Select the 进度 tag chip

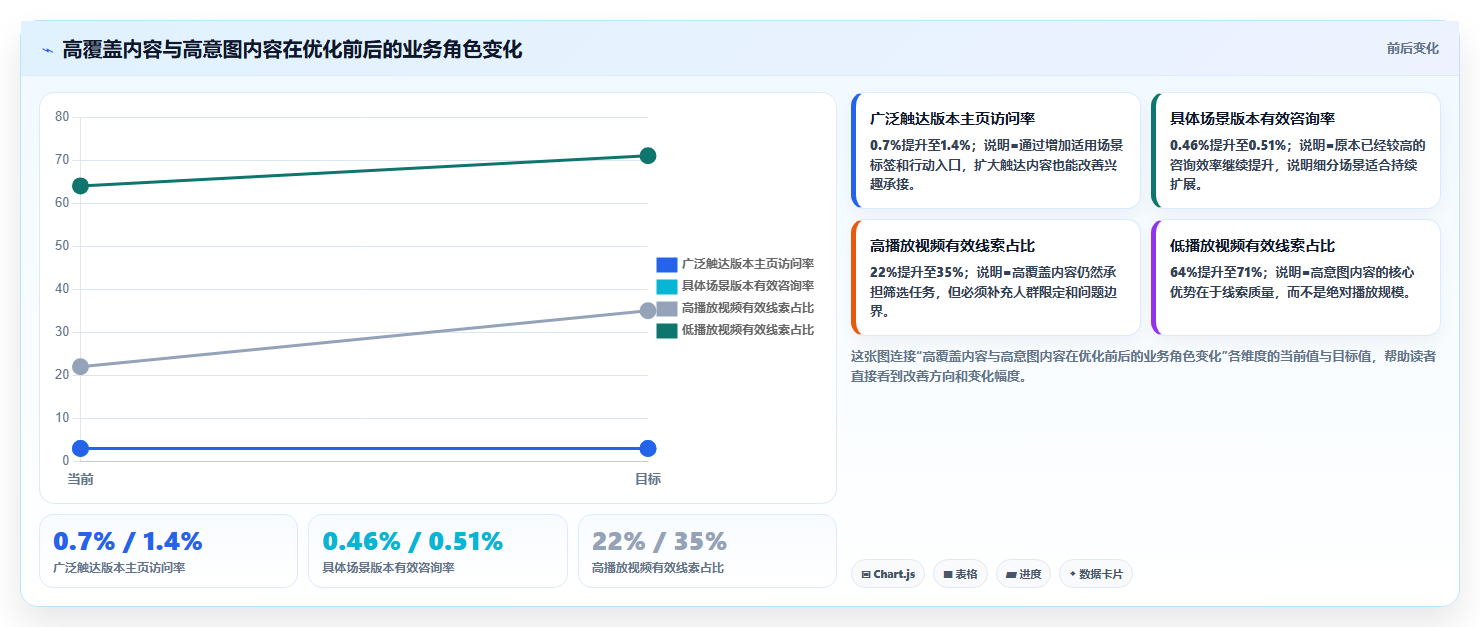click(x=1023, y=574)
